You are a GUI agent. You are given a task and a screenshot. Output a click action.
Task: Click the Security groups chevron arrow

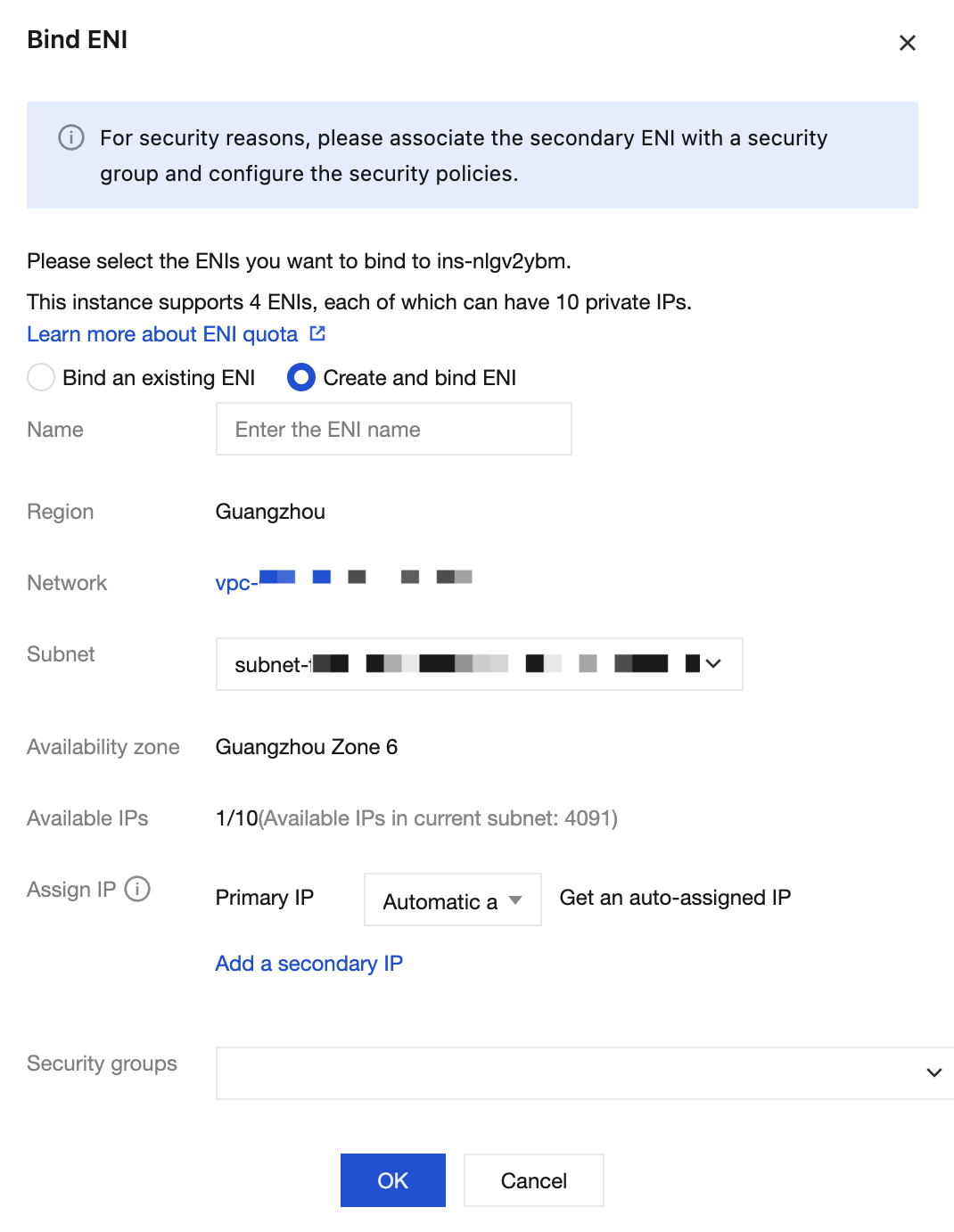[x=933, y=1072]
